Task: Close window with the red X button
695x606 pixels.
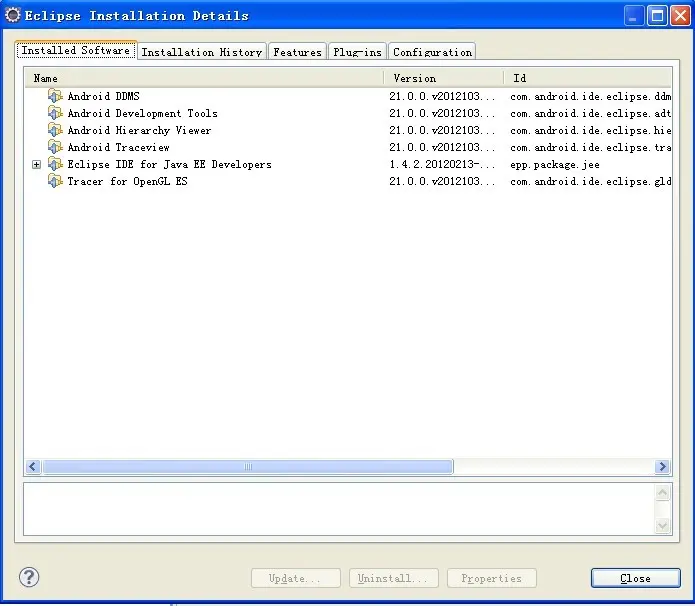Action: click(680, 16)
